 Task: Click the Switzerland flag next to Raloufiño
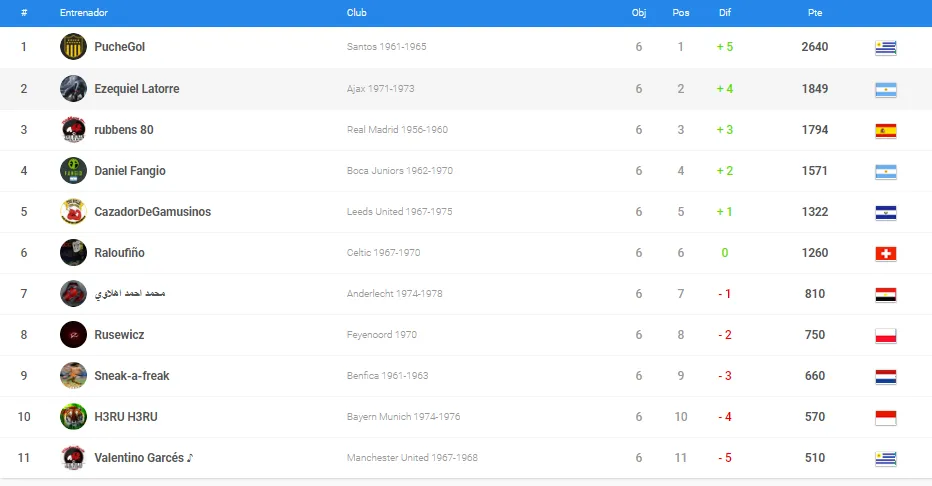[x=886, y=254]
